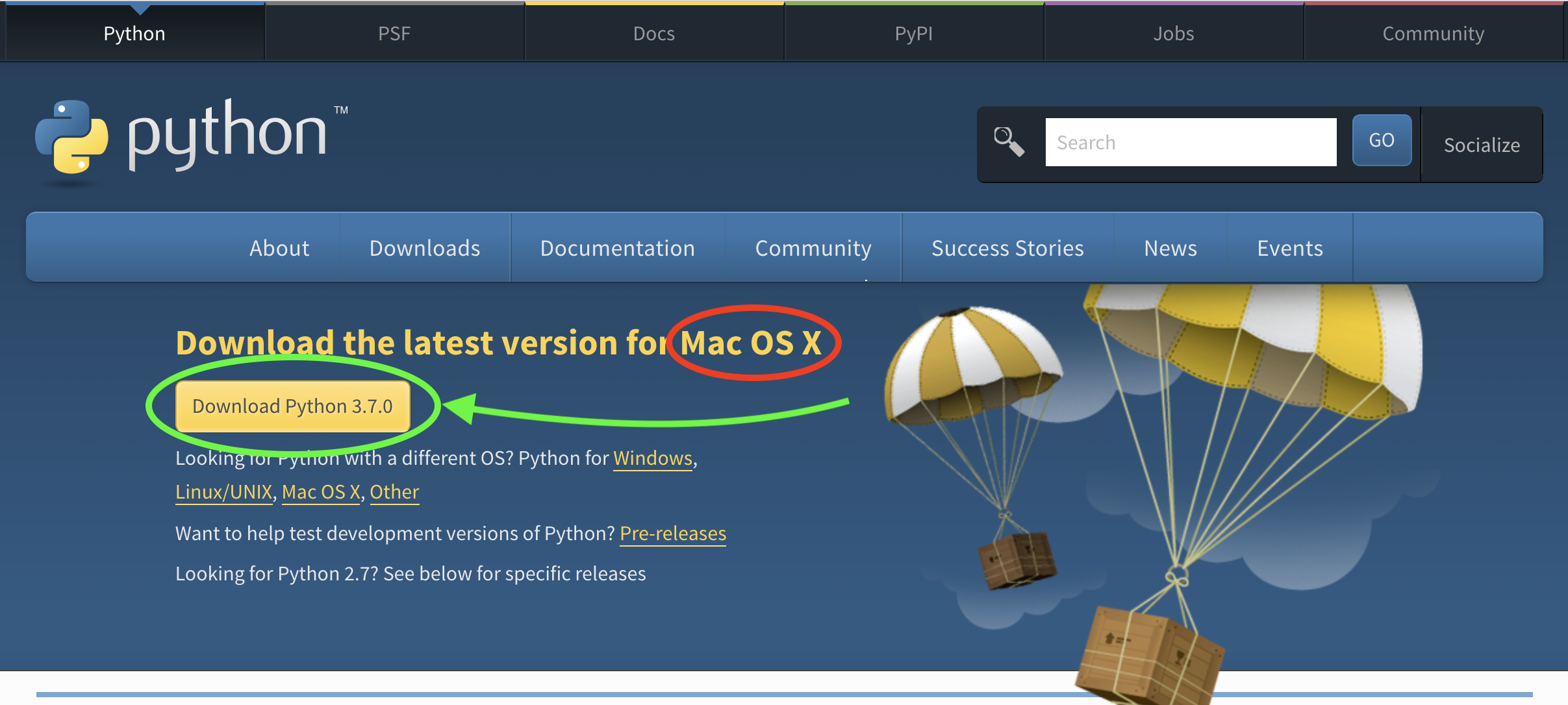Open the Pre-releases link
1568x705 pixels.
[x=673, y=534]
